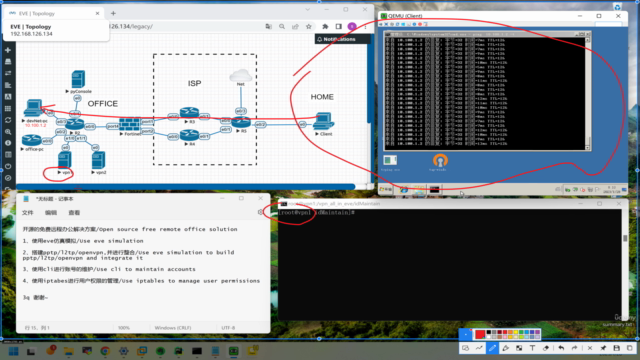
Task: Open File Explorer from taskbar
Action: [68, 351]
